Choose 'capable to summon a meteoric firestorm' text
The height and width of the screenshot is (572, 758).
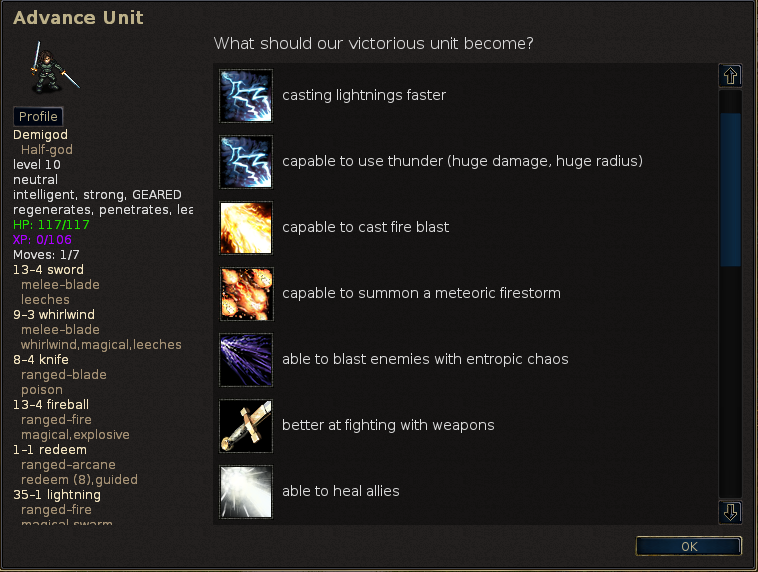tap(421, 293)
